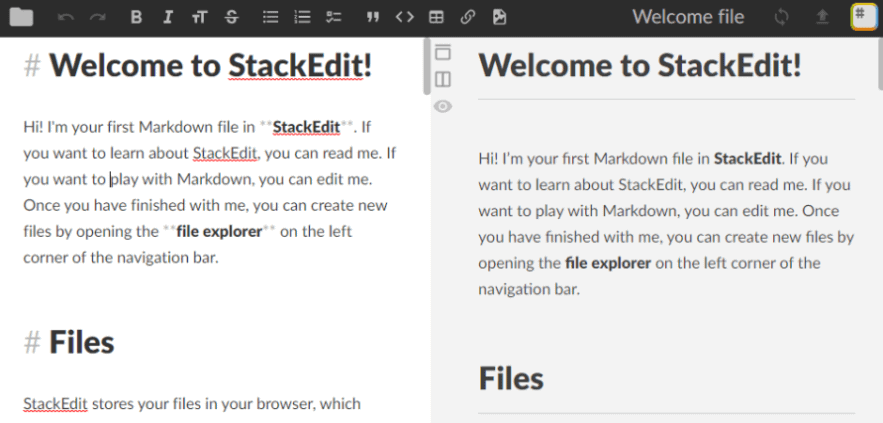Open the file explorer folder icon
This screenshot has width=883, height=423.
(21, 17)
